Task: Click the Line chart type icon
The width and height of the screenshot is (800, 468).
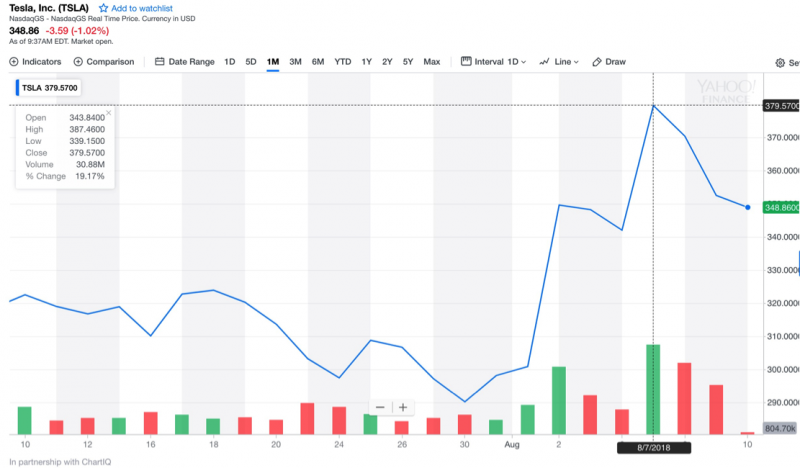Action: (544, 62)
